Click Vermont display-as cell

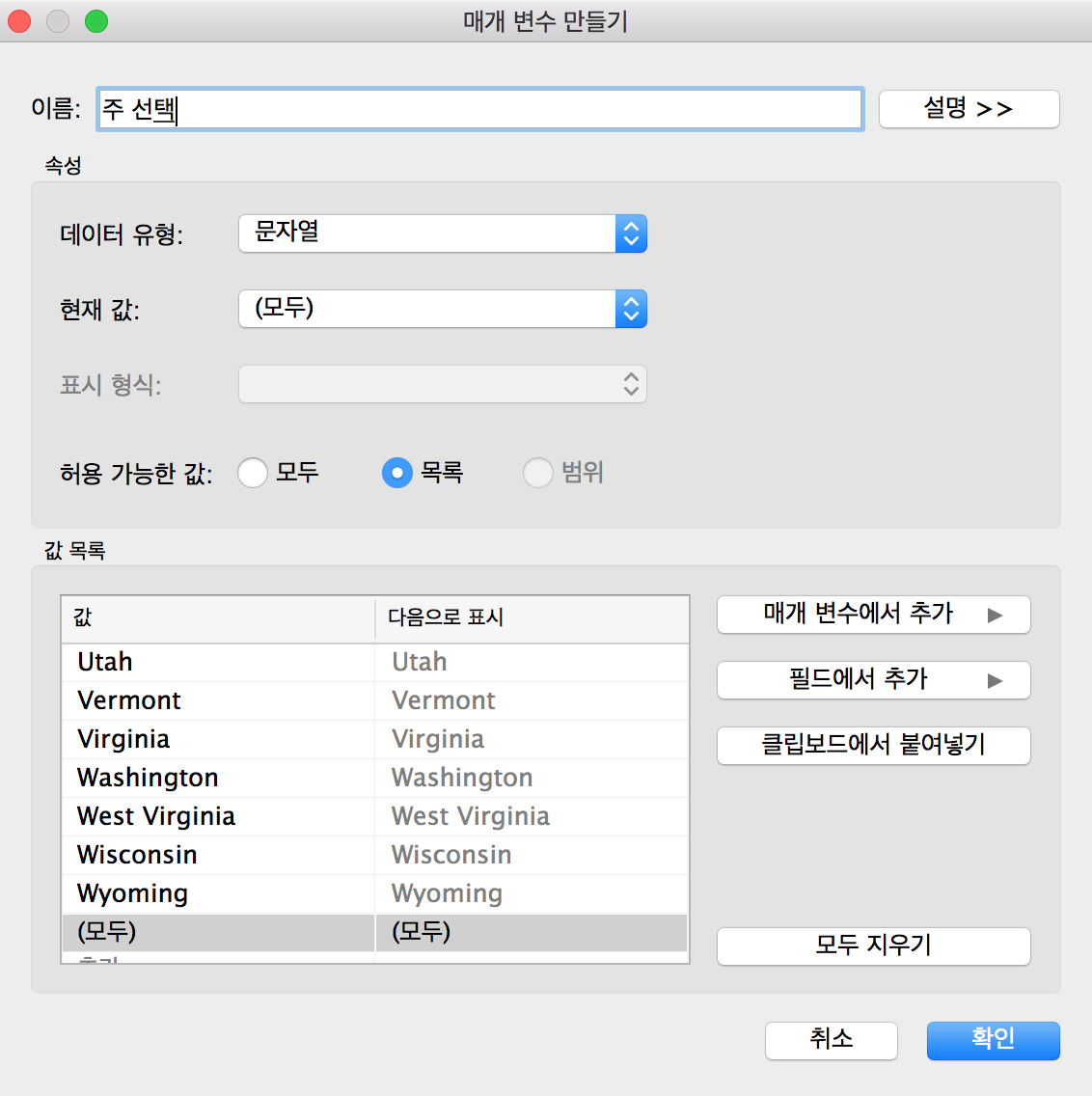(532, 701)
